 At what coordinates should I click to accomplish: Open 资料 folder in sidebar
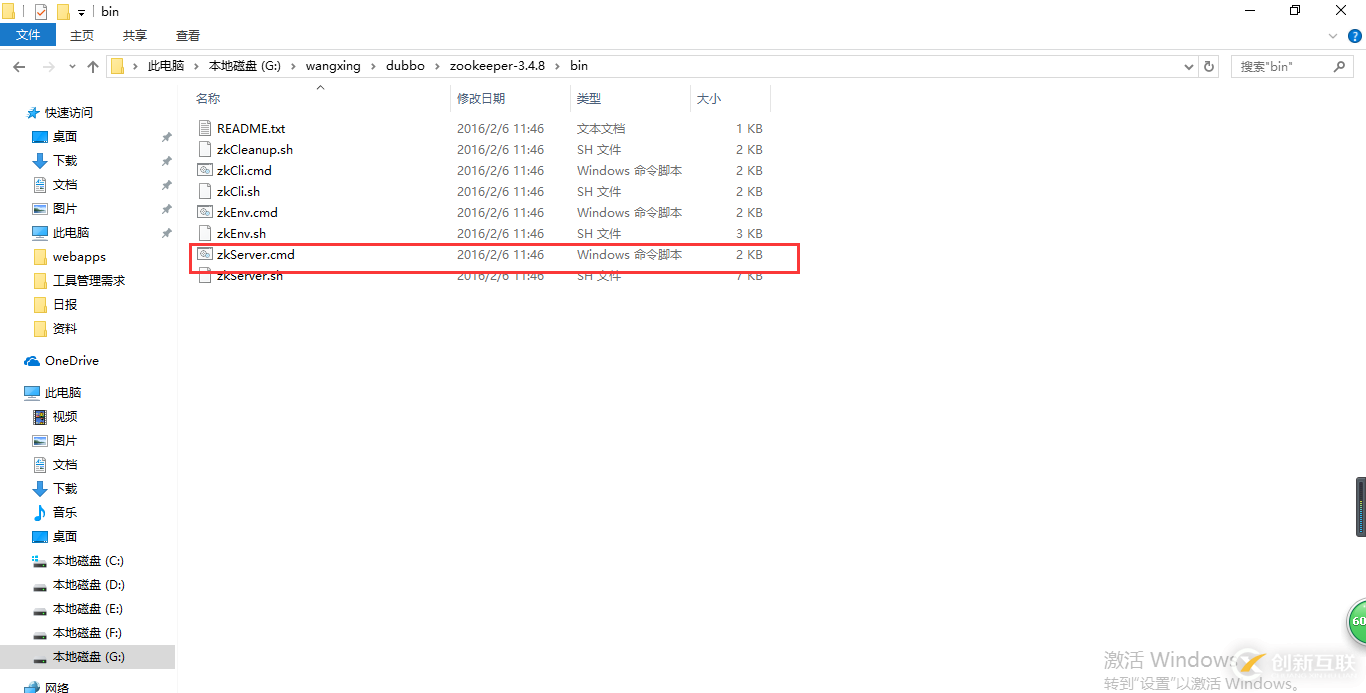(65, 329)
